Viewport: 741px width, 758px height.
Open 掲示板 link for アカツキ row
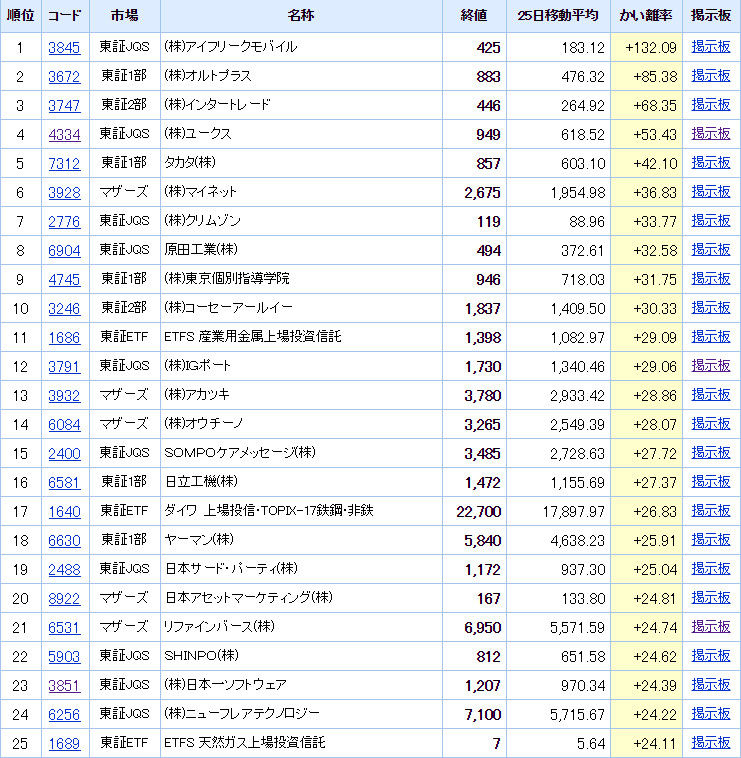point(711,395)
